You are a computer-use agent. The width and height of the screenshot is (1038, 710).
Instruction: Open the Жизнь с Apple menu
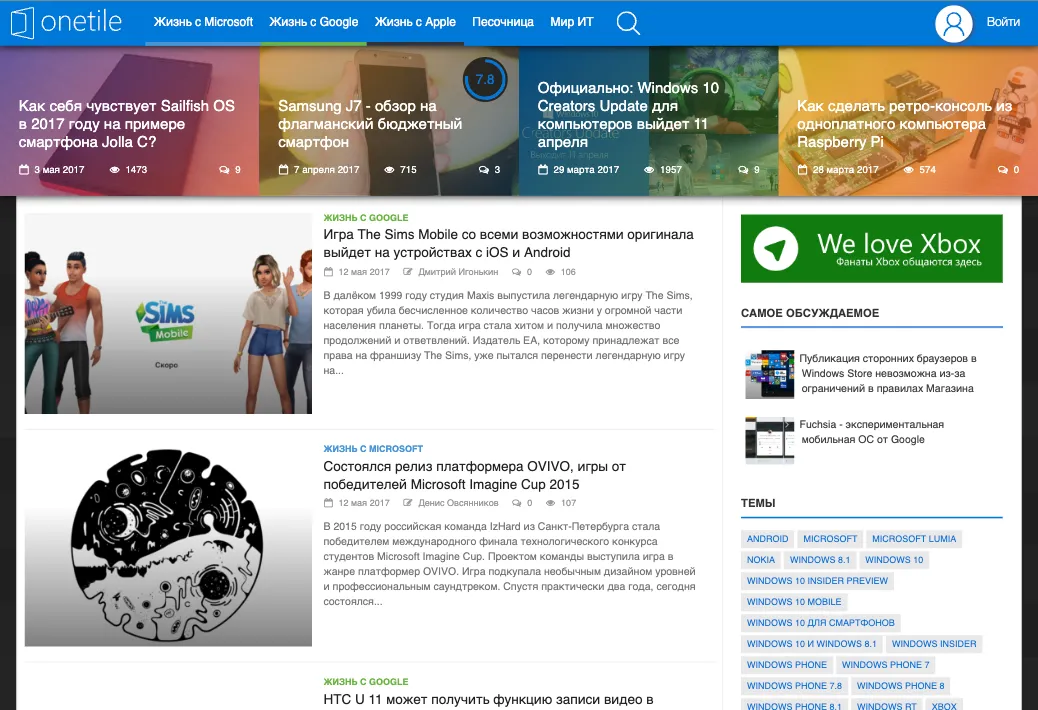[415, 22]
